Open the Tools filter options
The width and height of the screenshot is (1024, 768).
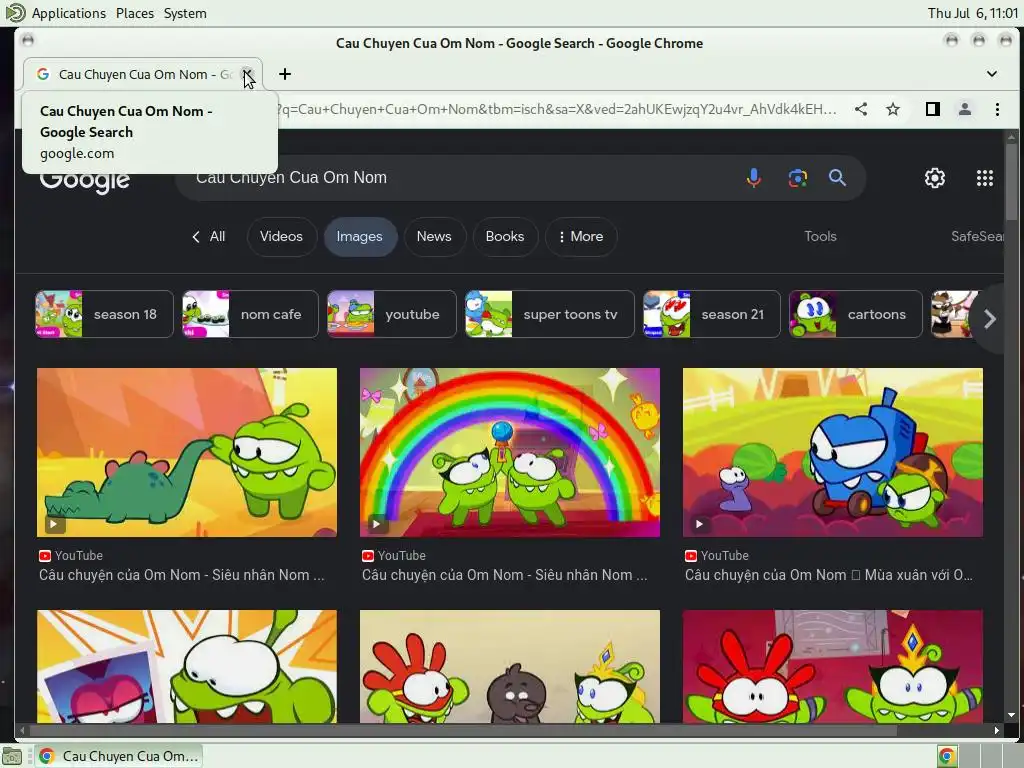[x=820, y=236]
